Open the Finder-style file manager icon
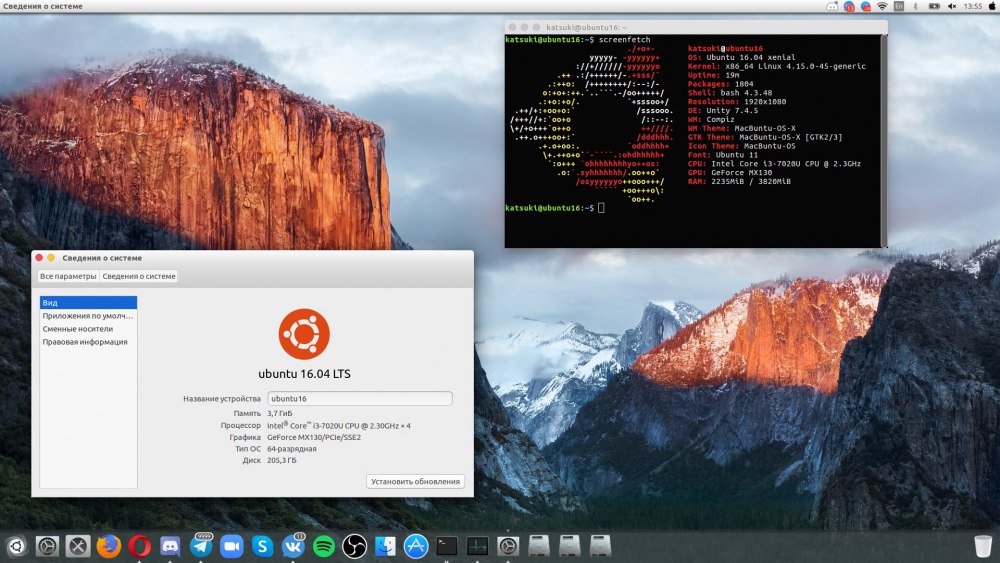 385,546
